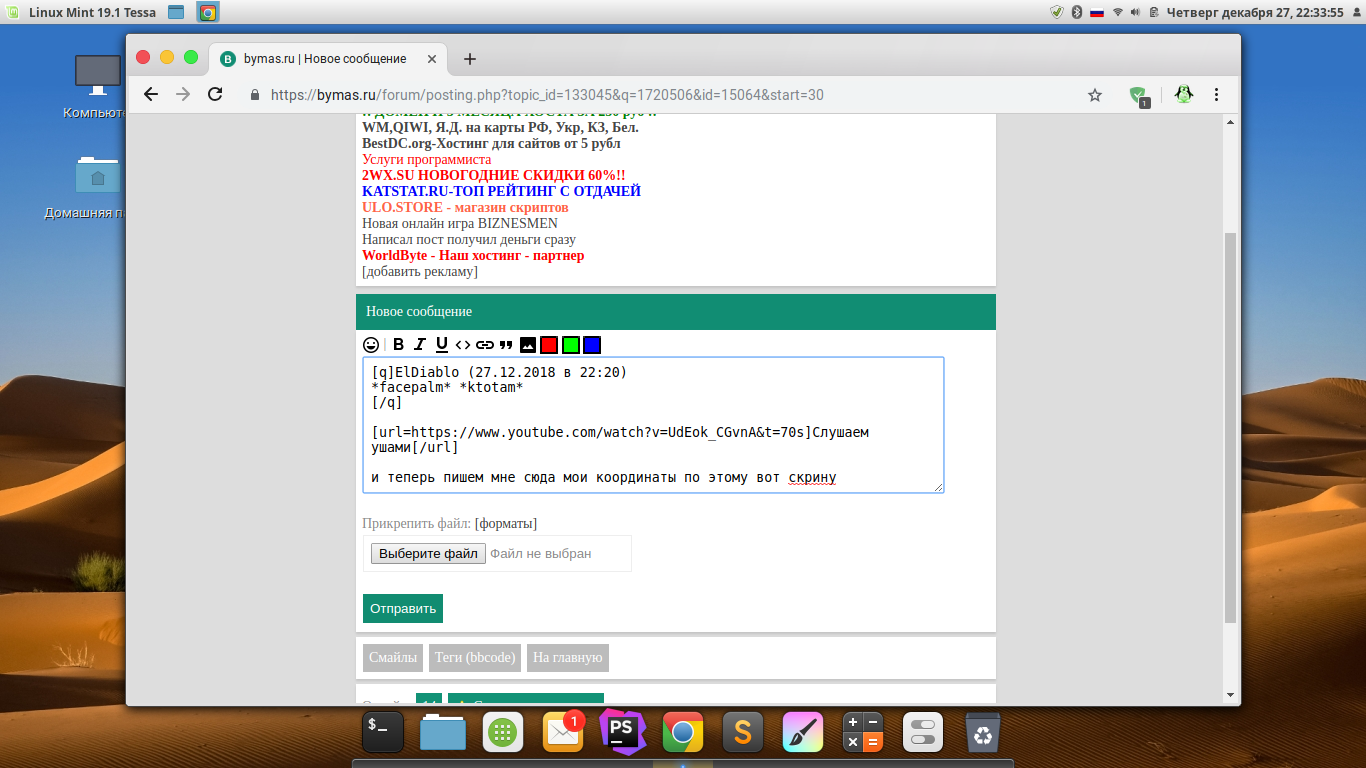1366x768 pixels.
Task: Expand the Теги (bbcode) list
Action: pos(475,658)
